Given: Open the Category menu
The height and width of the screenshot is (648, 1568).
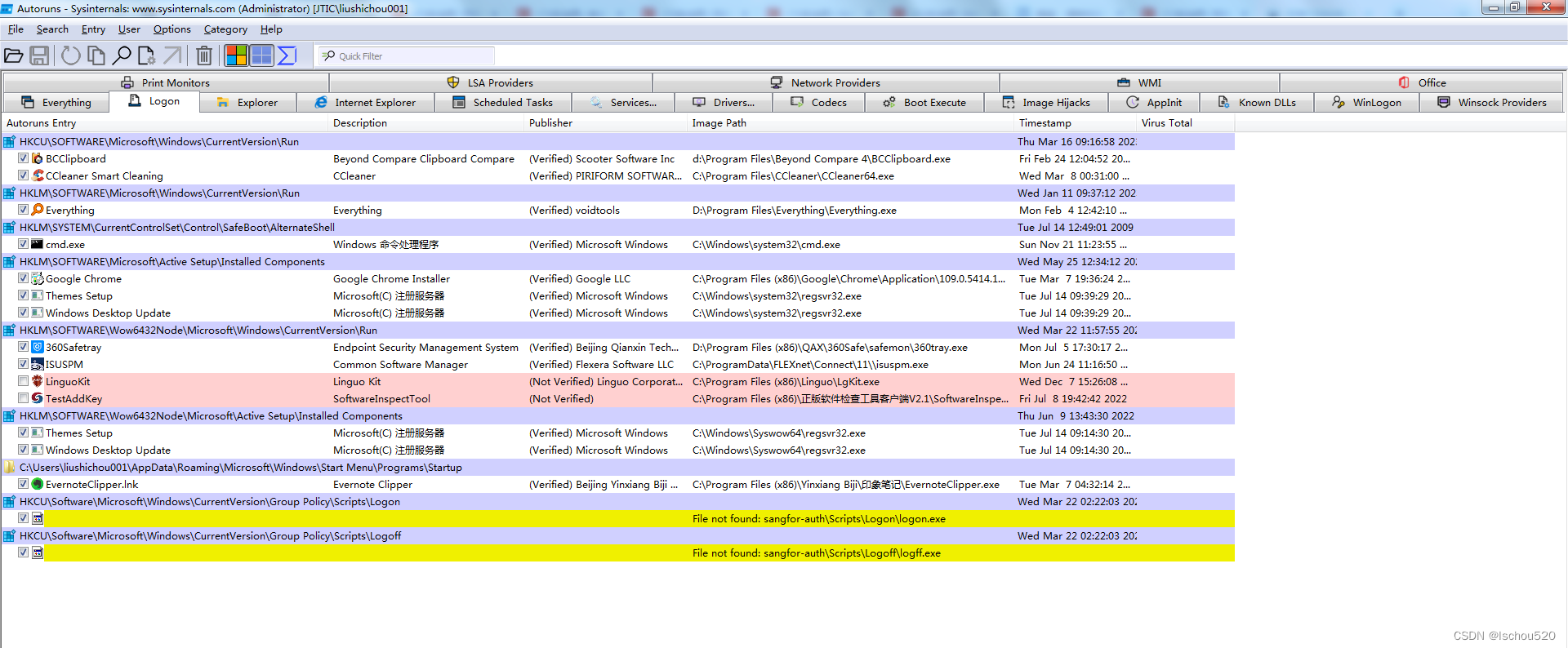Looking at the screenshot, I should [x=225, y=29].
